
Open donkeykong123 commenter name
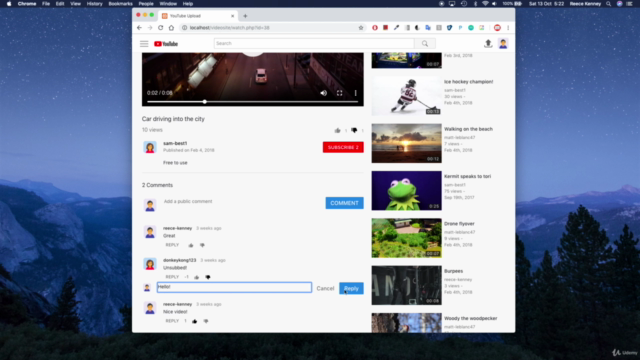click(180, 260)
